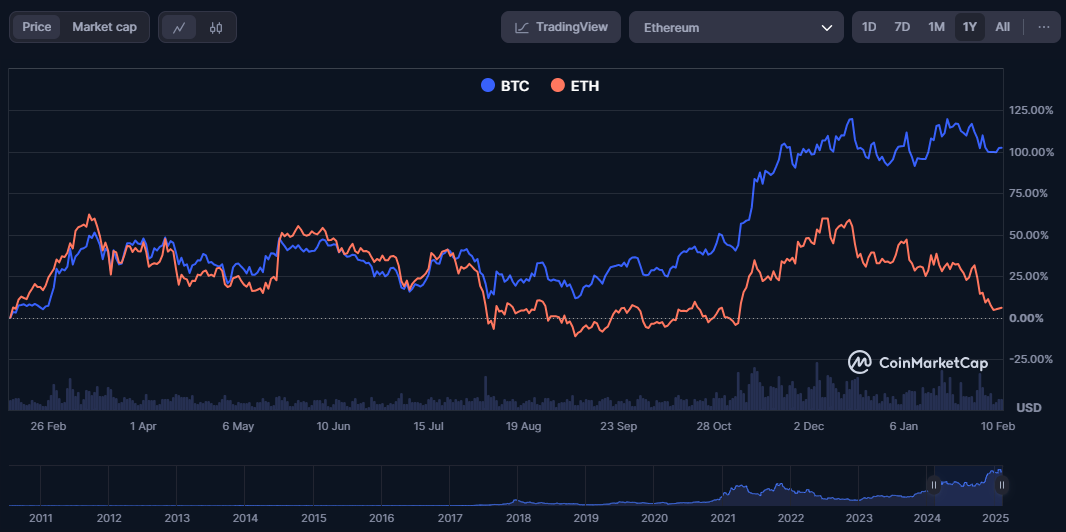Select the 1M time range
The width and height of the screenshot is (1066, 532).
[936, 27]
